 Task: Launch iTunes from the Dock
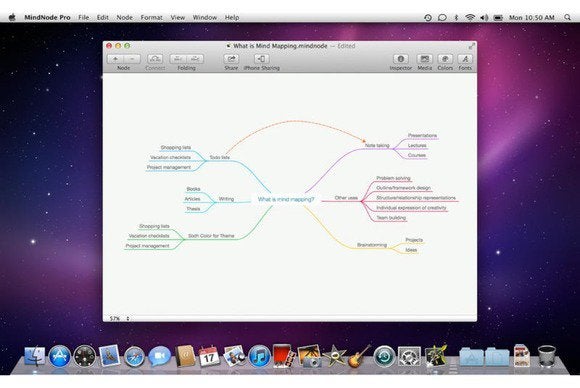tap(259, 356)
